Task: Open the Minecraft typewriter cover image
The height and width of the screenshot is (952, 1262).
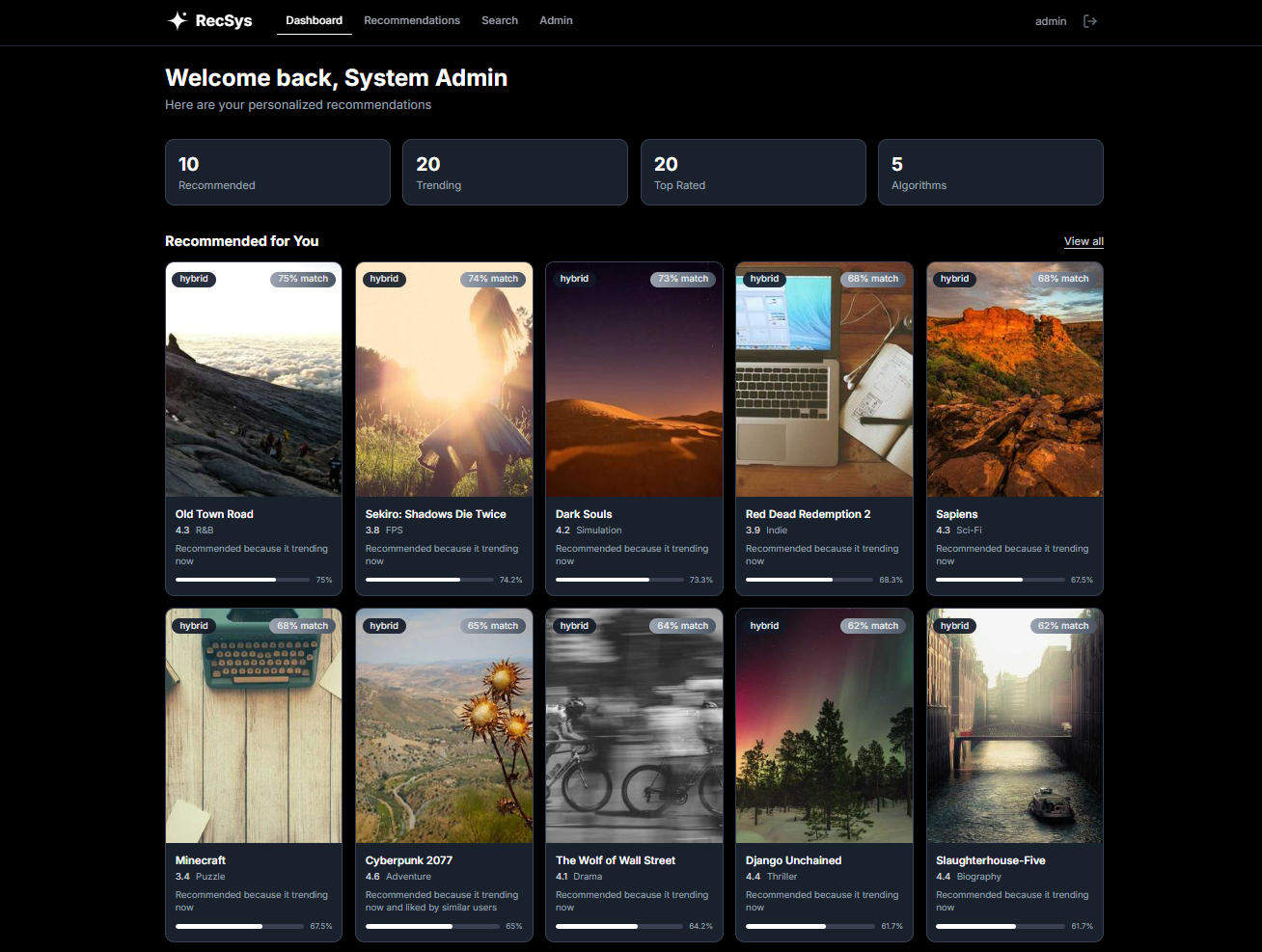Action: tap(254, 725)
